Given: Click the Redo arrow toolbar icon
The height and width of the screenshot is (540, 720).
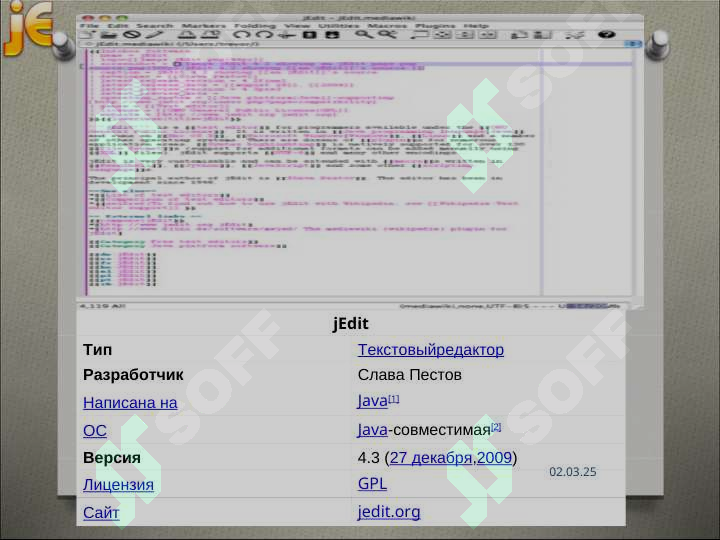Looking at the screenshot, I should [x=264, y=35].
